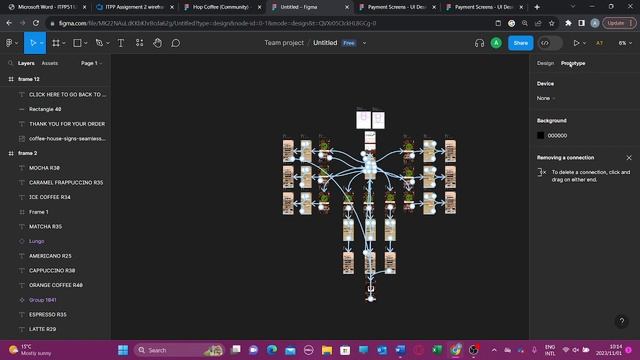Open Pen tool options dropdown arrow
The image size is (640, 360).
coord(107,43)
